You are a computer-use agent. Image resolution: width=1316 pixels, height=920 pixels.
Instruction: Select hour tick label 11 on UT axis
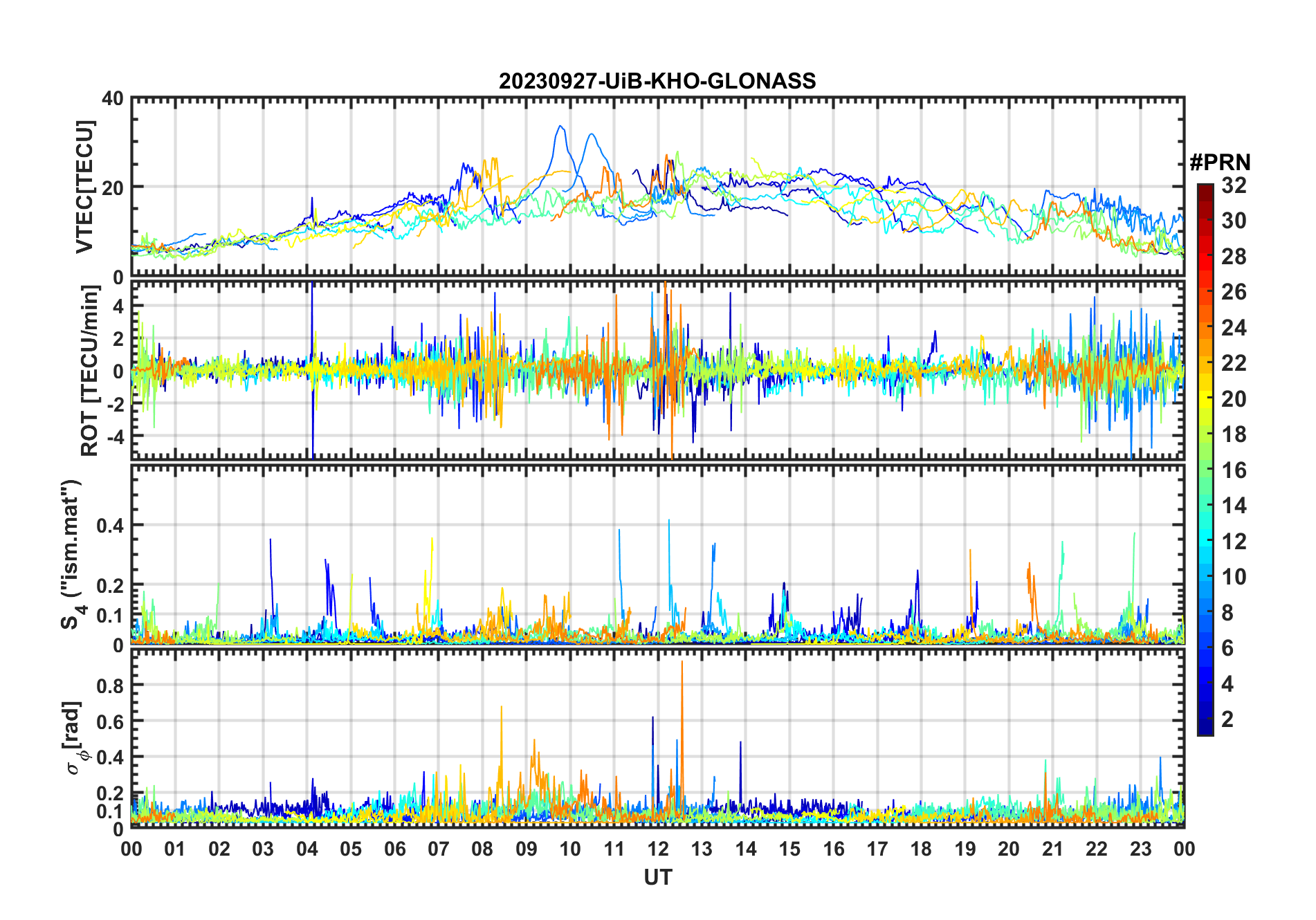pyautogui.click(x=614, y=849)
